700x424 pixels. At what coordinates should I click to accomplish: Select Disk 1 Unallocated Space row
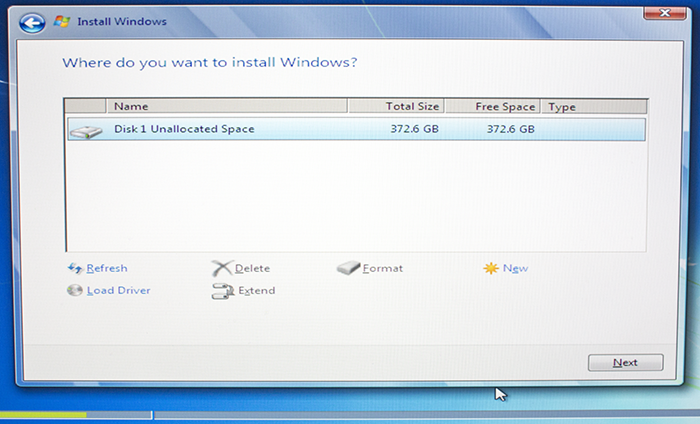click(356, 129)
